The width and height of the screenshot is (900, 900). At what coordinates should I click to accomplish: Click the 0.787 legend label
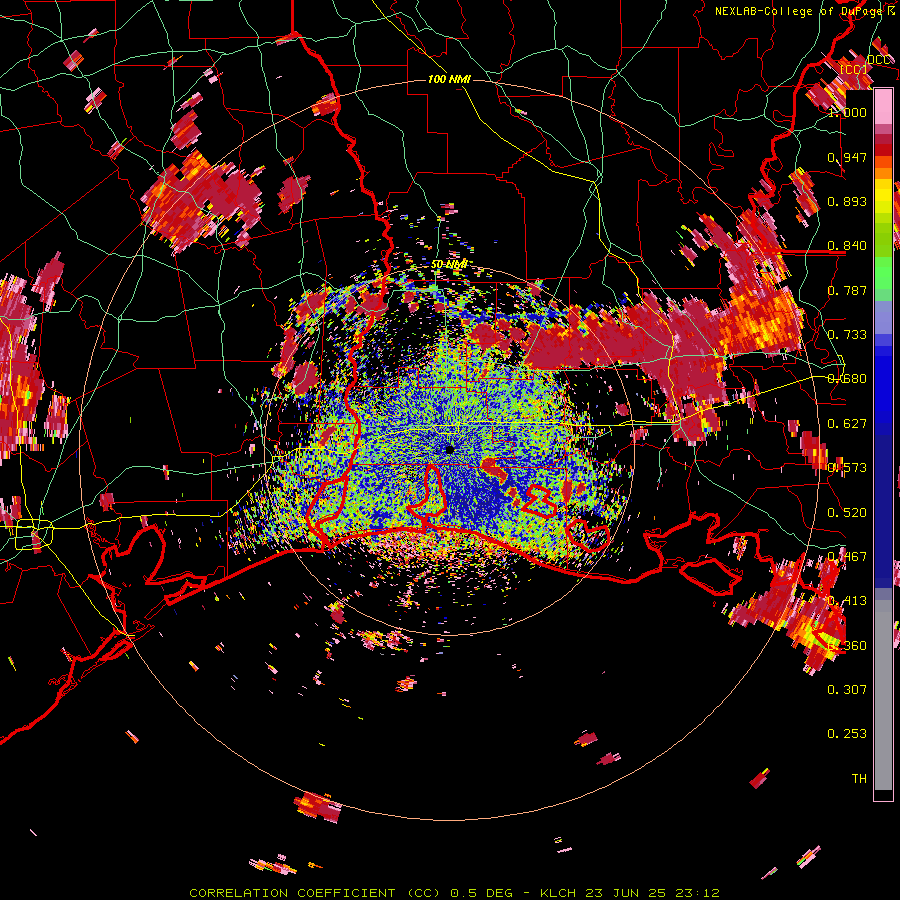(x=848, y=290)
